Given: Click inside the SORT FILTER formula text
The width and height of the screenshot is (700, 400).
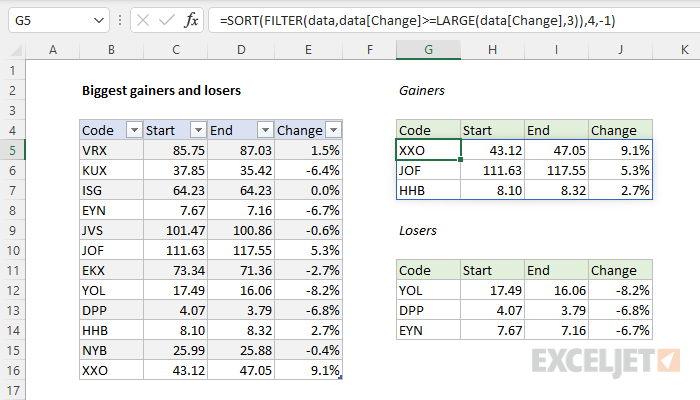Looking at the screenshot, I should point(417,21).
